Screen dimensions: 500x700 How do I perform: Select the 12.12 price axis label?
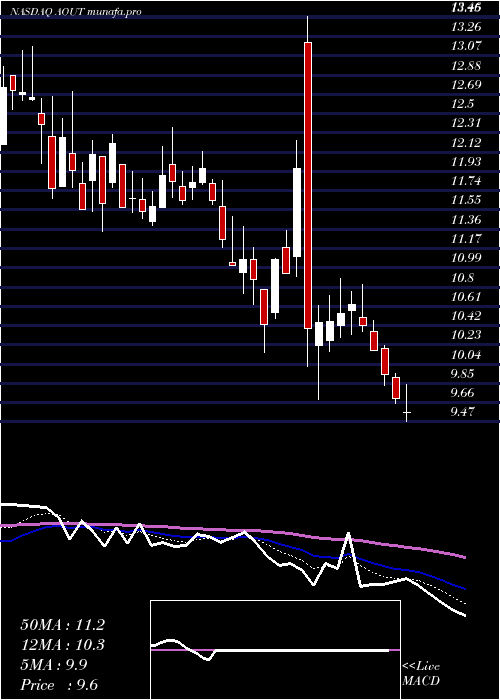467,142
